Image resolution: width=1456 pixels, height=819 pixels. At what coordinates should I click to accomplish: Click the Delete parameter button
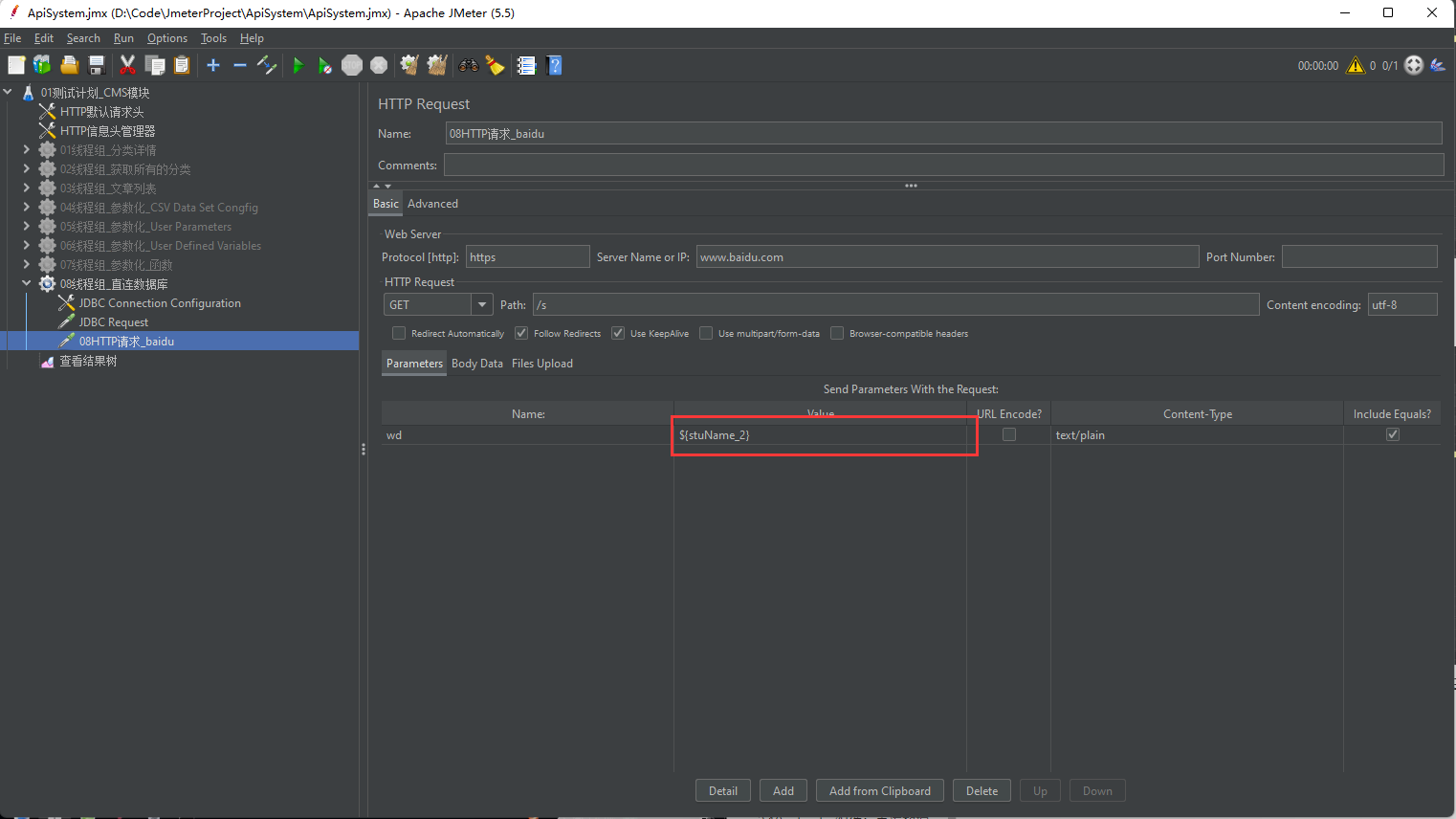click(982, 790)
